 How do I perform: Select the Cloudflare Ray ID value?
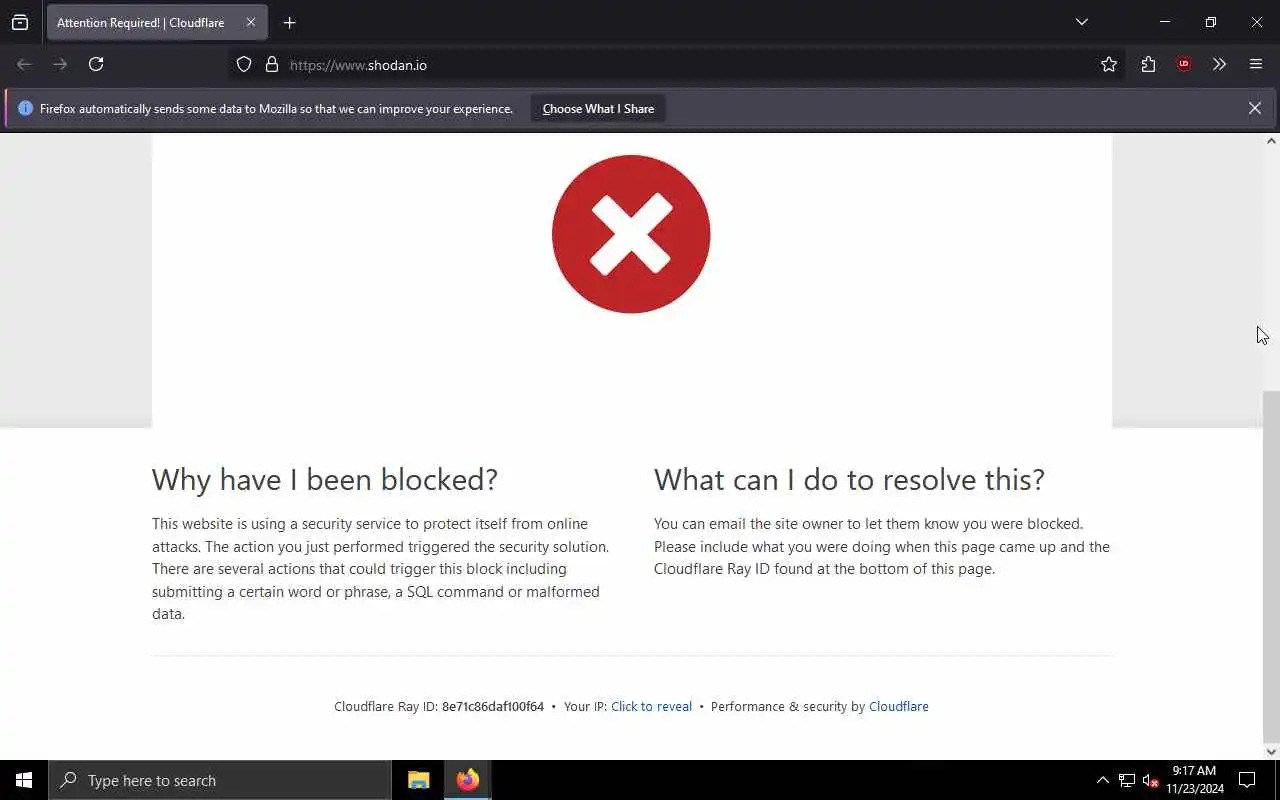click(x=493, y=706)
